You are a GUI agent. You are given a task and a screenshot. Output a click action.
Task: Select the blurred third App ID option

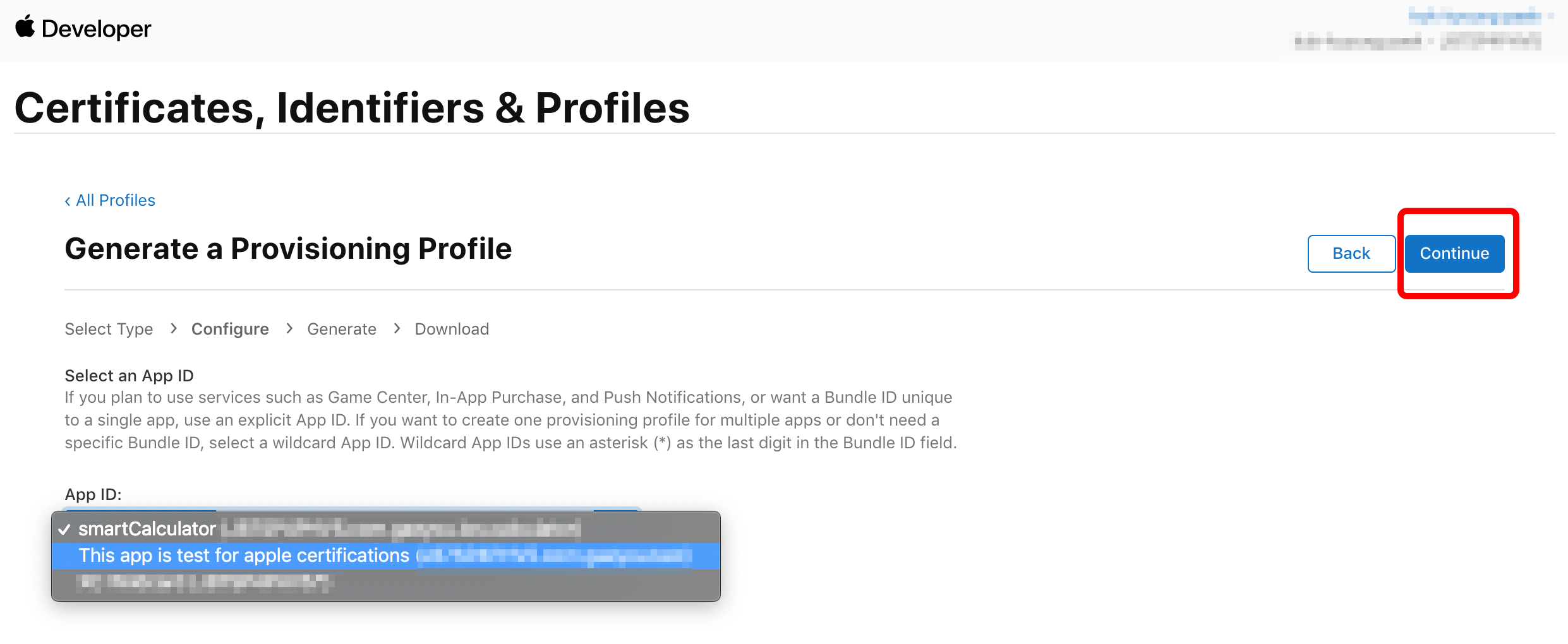click(386, 582)
